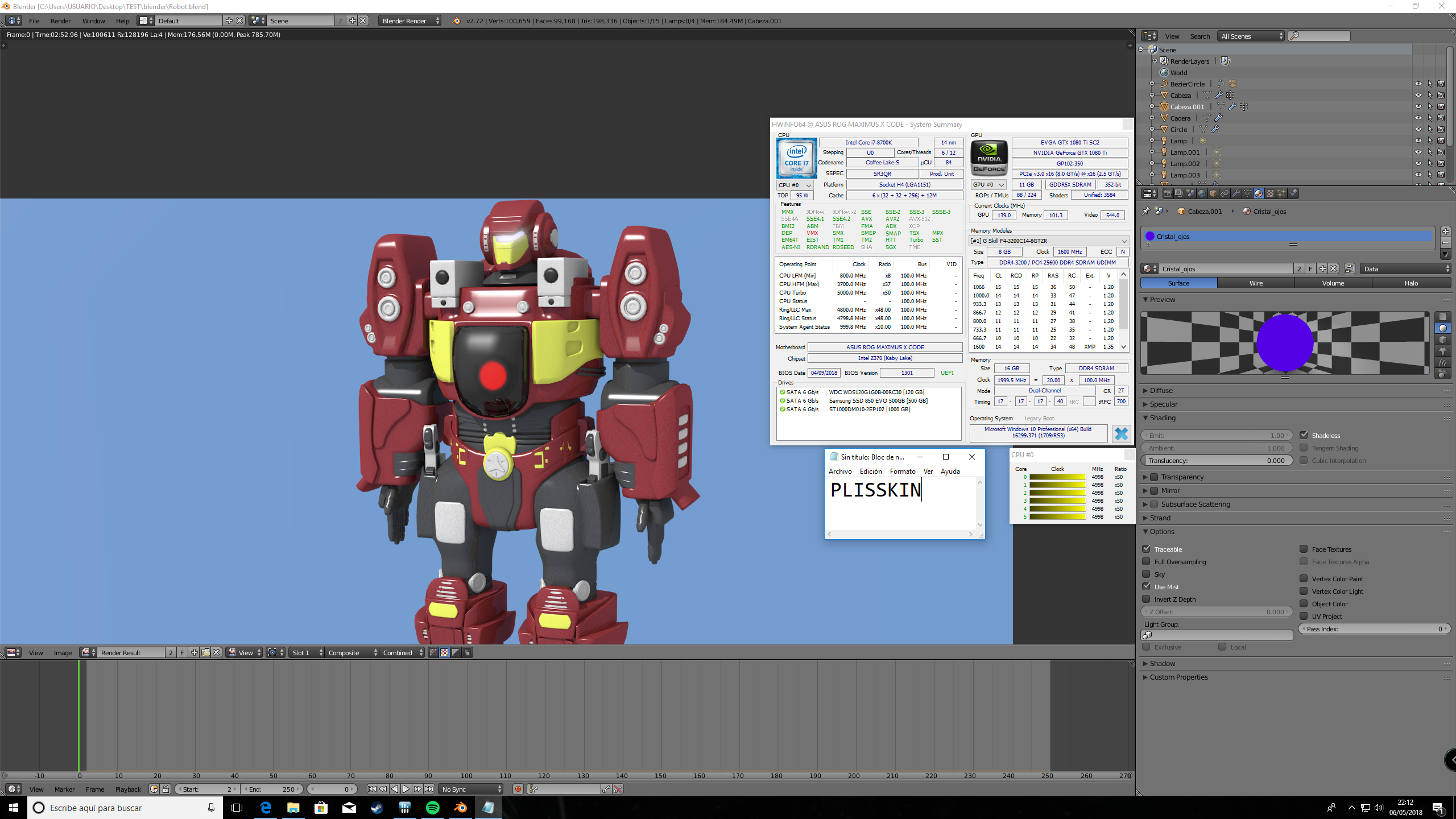Open the No Sync dropdown in timeline

pos(471,789)
